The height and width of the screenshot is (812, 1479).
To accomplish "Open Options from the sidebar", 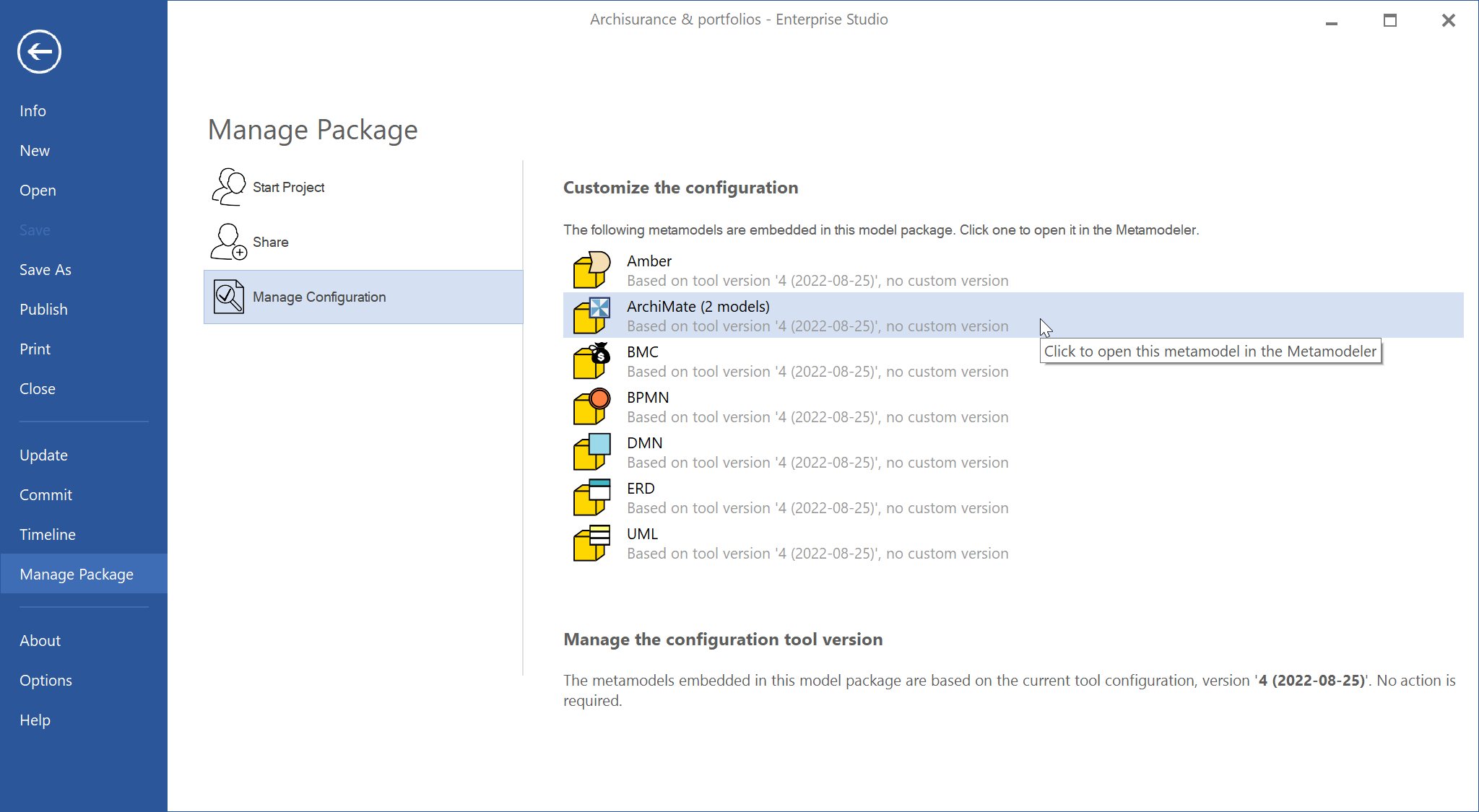I will pyautogui.click(x=45, y=681).
